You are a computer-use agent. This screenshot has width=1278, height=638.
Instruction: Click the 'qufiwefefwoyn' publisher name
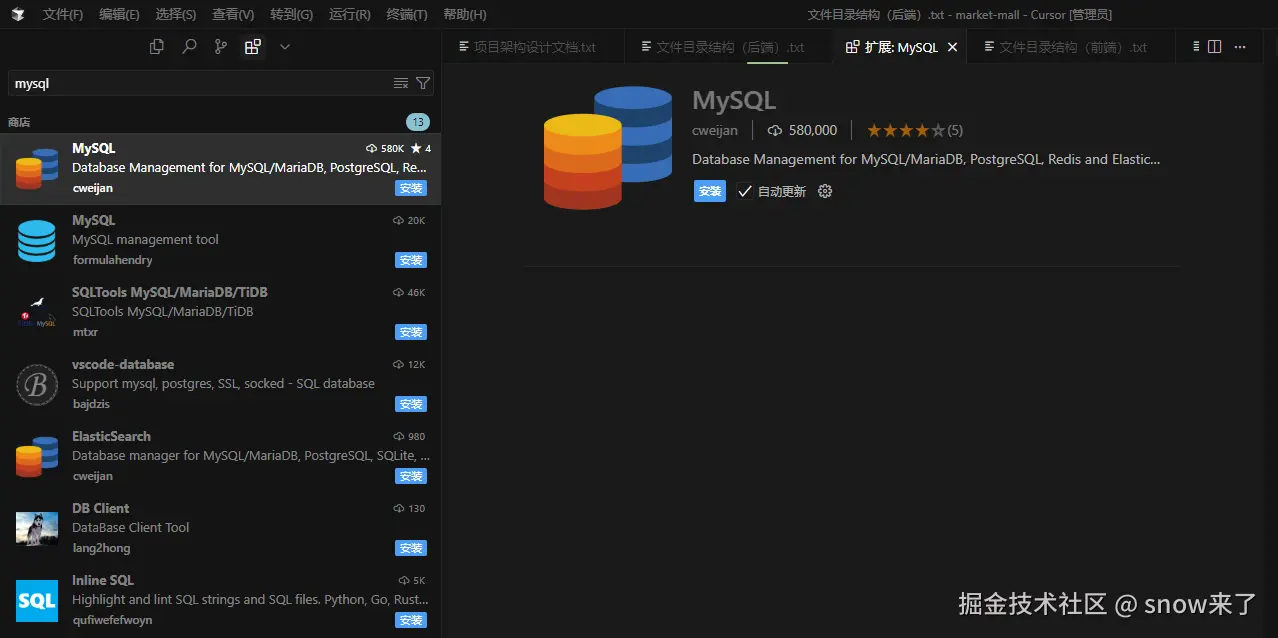pos(112,620)
